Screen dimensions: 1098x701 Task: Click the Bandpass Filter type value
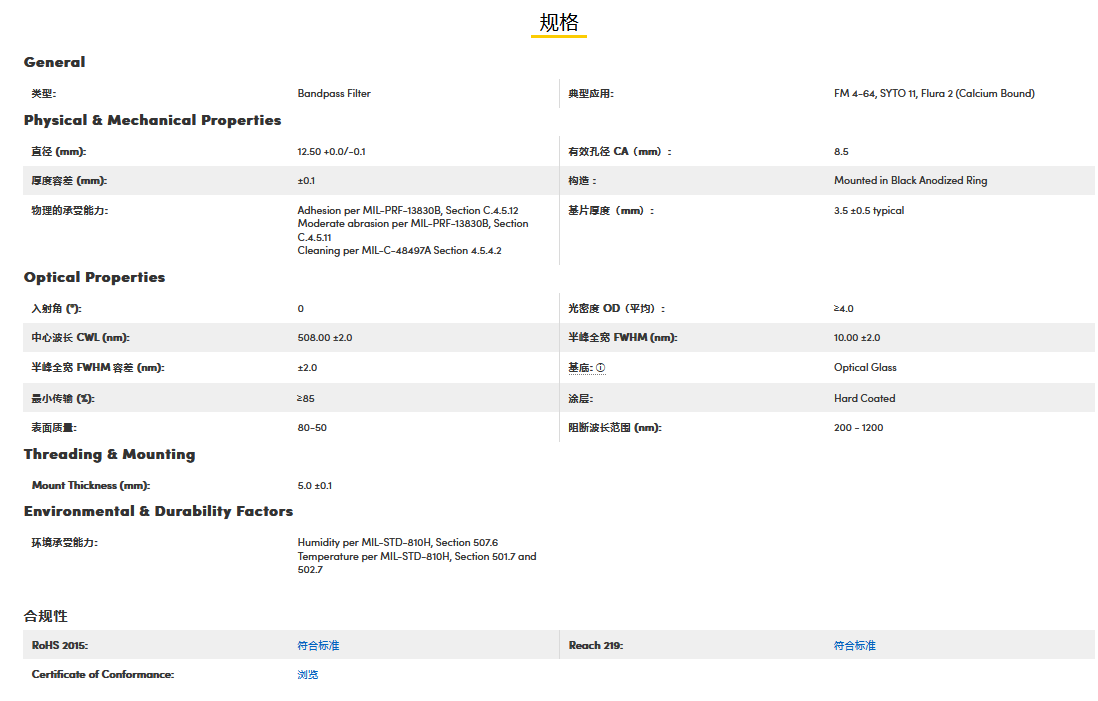pyautogui.click(x=334, y=94)
